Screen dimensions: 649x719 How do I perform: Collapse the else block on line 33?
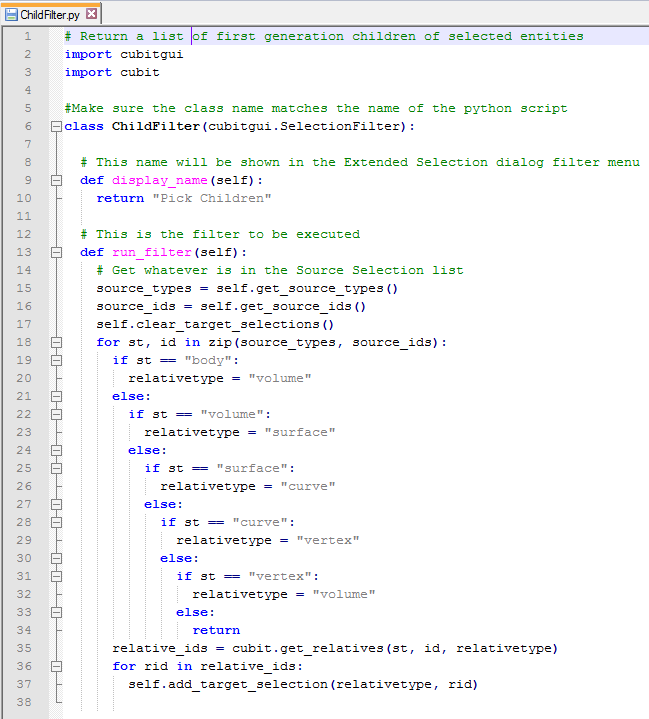tap(56, 612)
